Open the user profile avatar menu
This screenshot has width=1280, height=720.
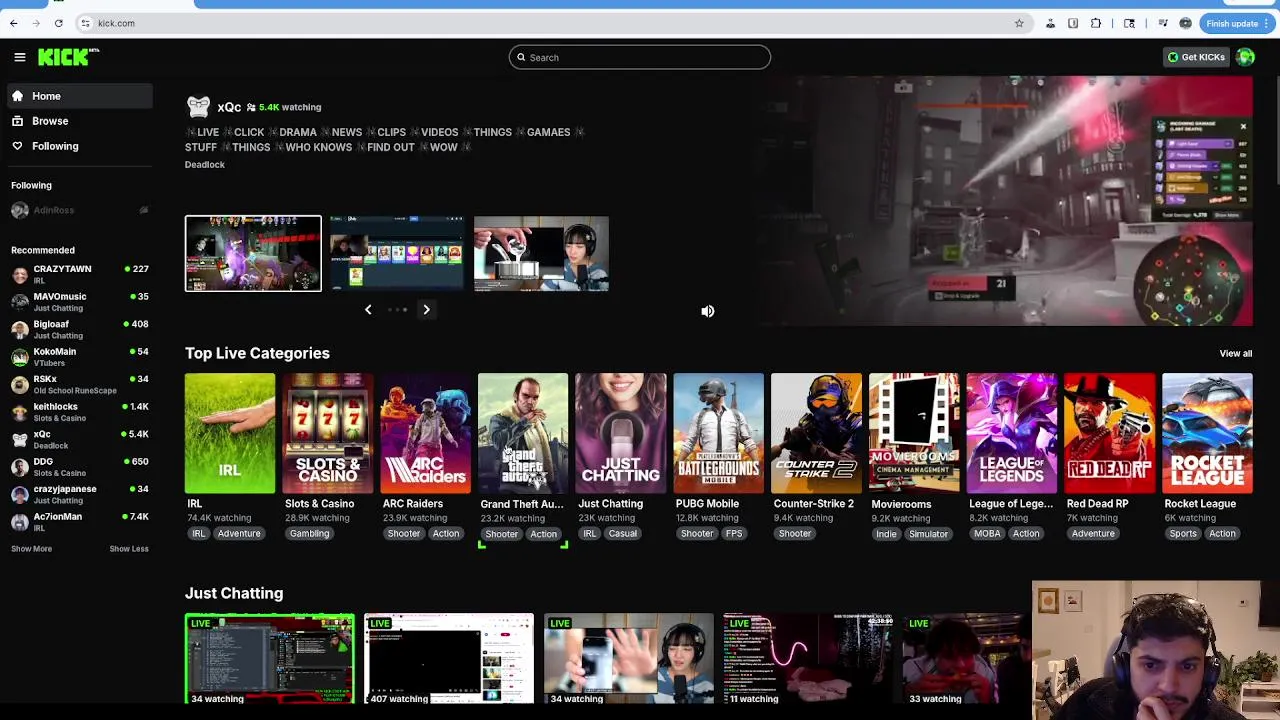pos(1245,57)
